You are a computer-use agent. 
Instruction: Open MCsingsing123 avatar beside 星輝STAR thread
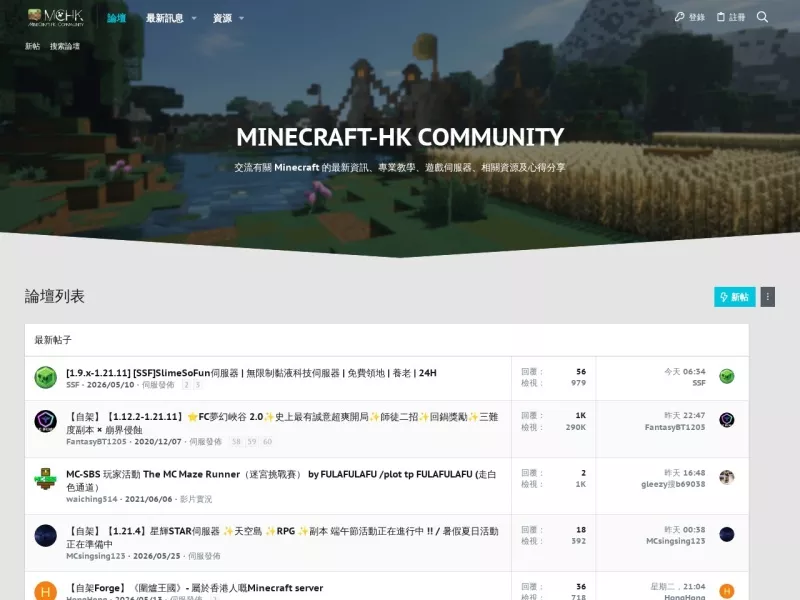45,536
